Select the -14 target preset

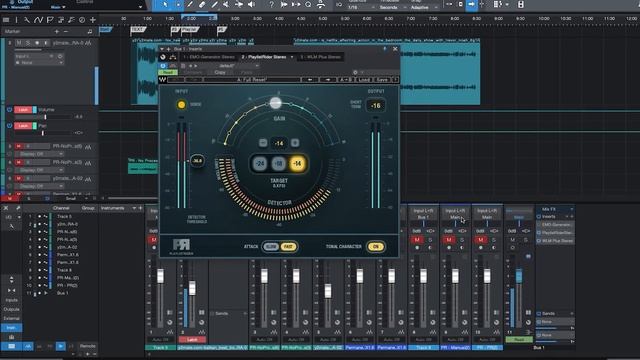tap(297, 164)
